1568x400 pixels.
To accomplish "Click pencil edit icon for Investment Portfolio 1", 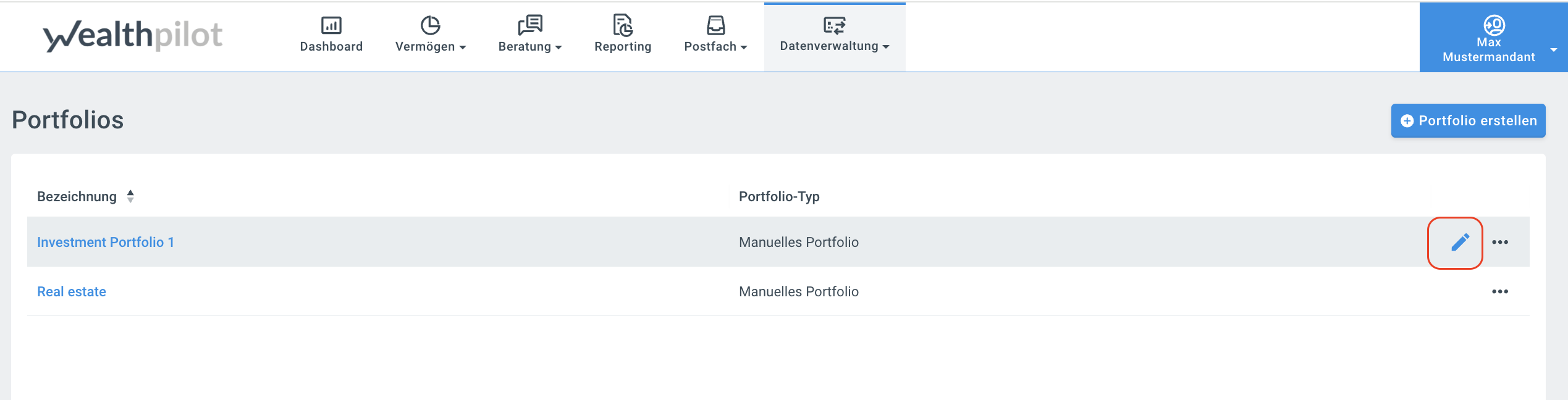I will (x=1459, y=243).
